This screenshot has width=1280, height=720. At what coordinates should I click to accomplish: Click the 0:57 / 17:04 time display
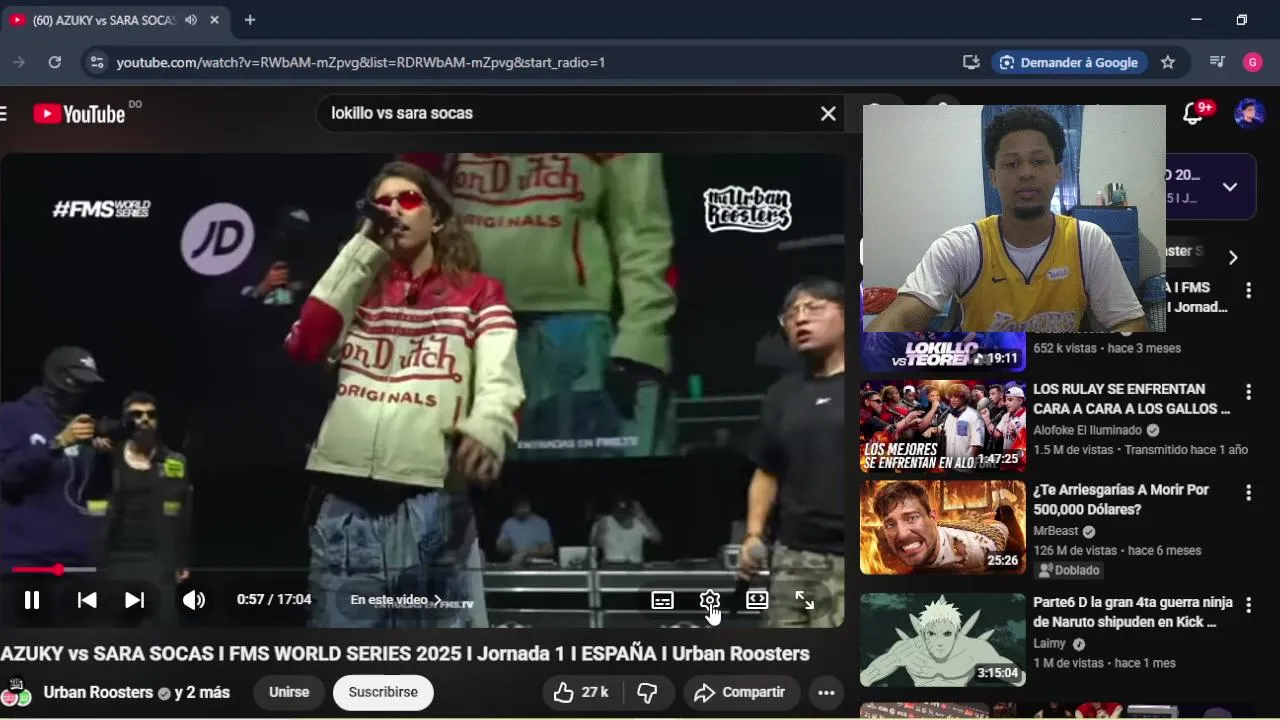tap(274, 600)
